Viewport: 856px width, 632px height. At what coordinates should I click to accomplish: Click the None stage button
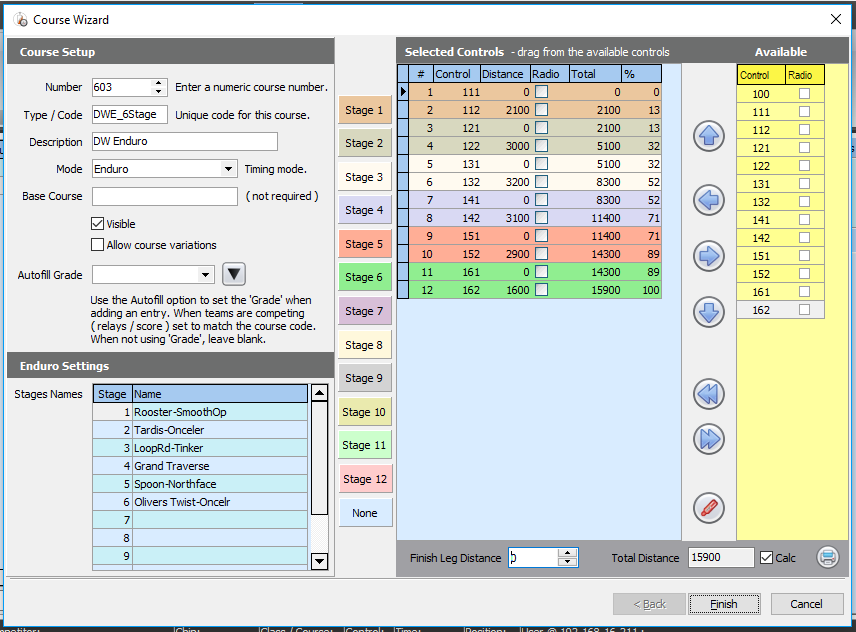point(365,513)
